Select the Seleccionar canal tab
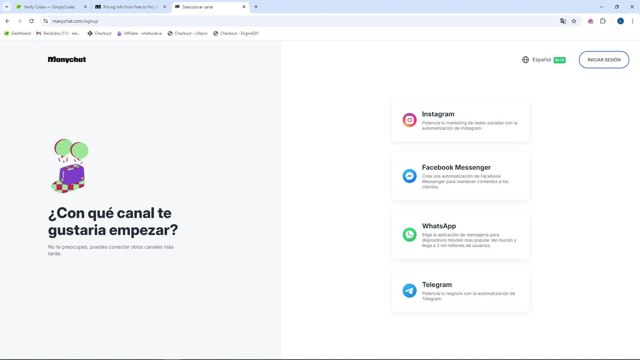 (x=210, y=7)
